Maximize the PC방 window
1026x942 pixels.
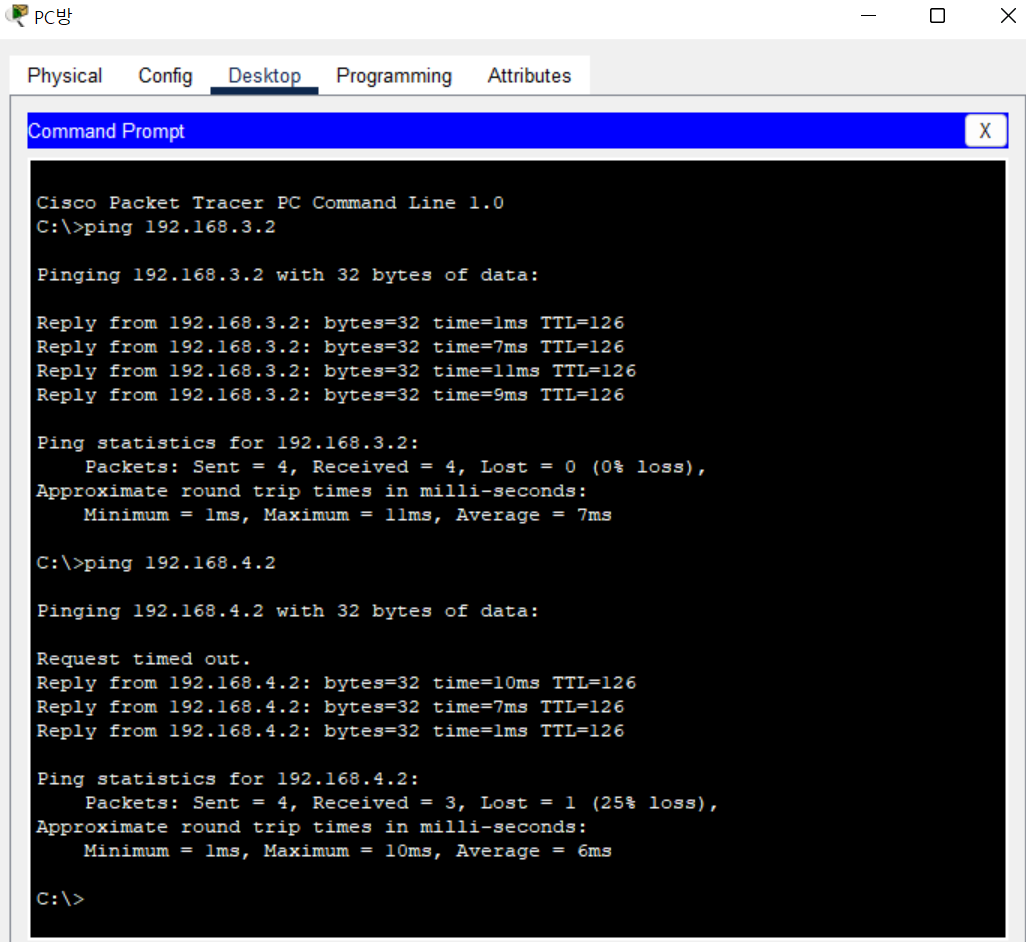(x=937, y=16)
